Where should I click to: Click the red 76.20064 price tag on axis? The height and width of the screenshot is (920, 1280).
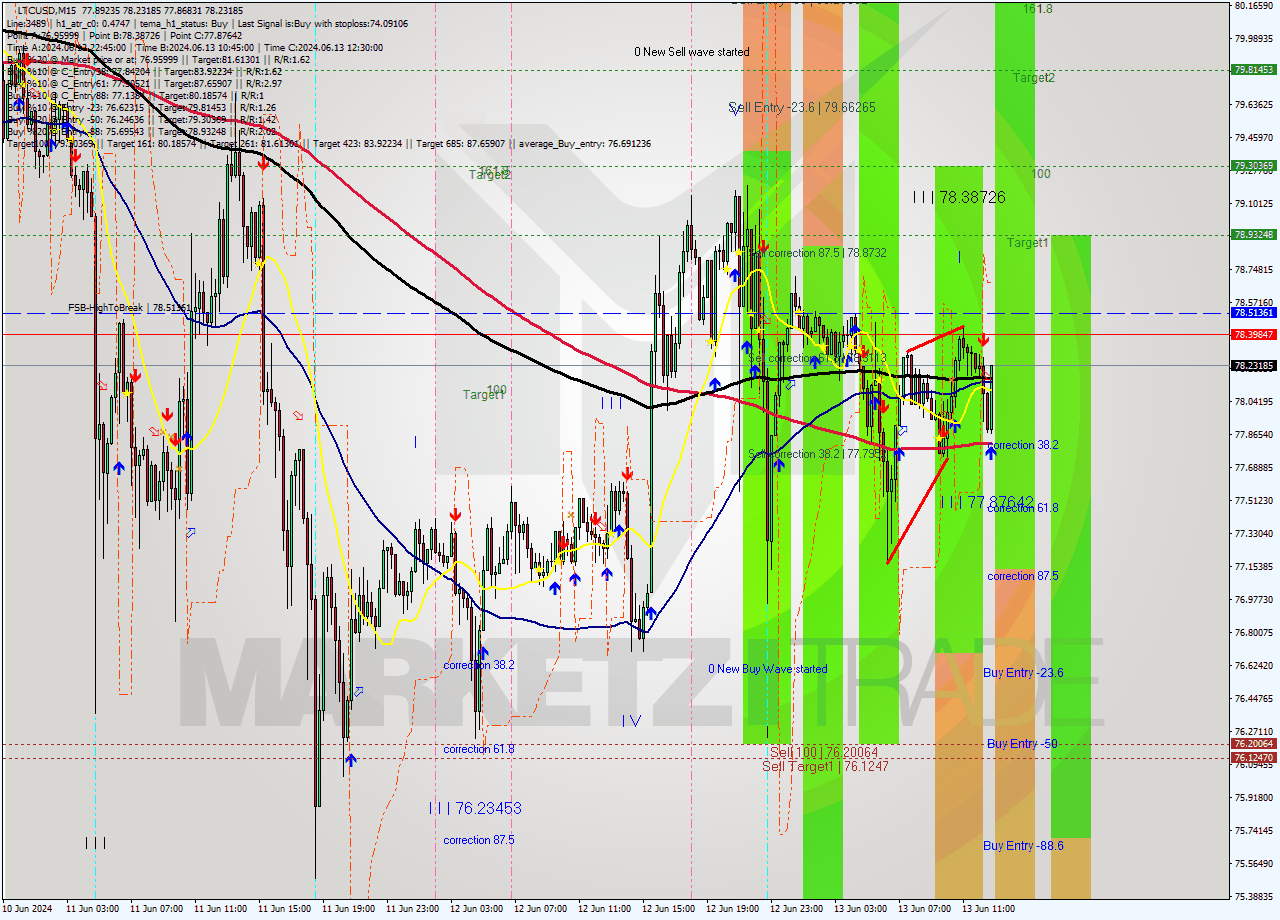1254,744
